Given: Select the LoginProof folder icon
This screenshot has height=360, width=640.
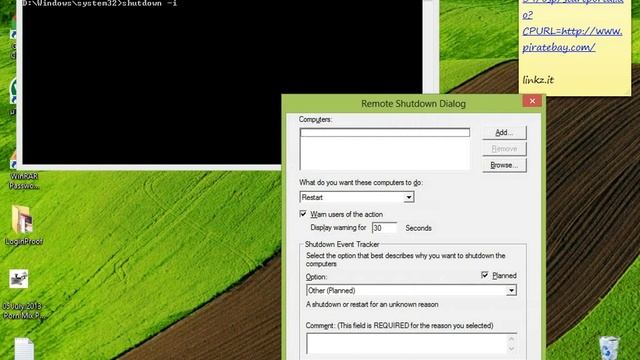Looking at the screenshot, I should tap(23, 225).
